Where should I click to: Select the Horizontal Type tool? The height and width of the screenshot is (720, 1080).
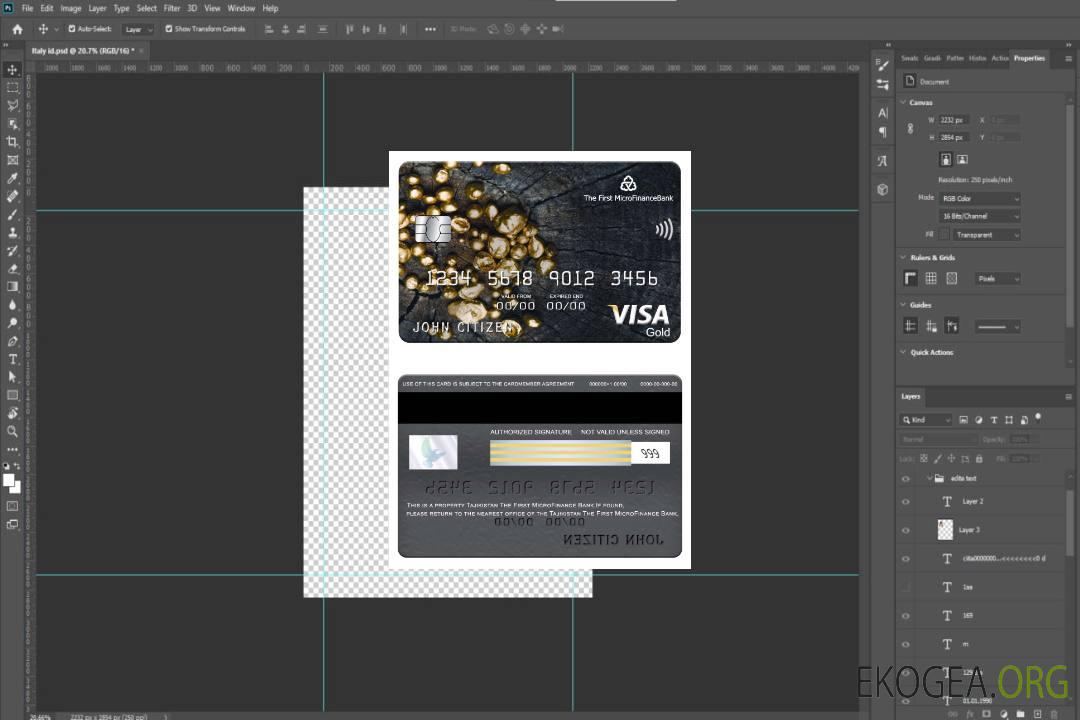(12, 359)
